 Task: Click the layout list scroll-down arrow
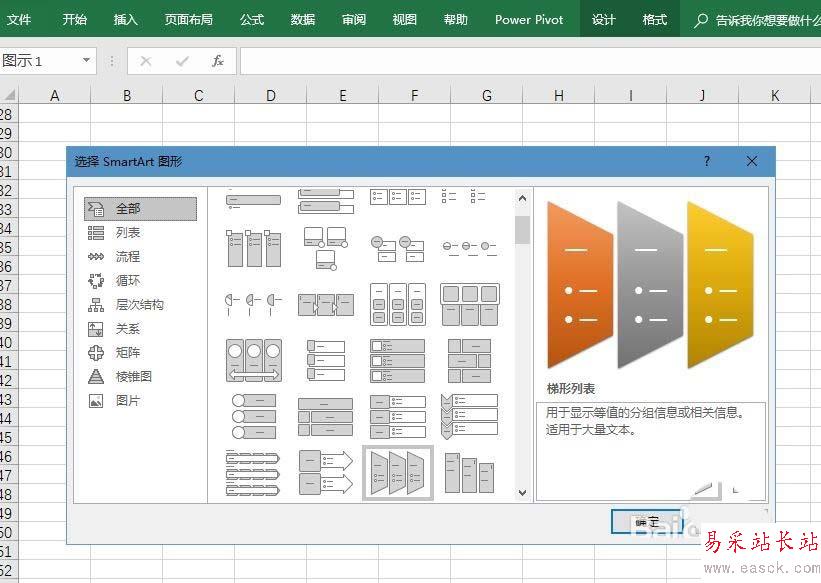[522, 492]
